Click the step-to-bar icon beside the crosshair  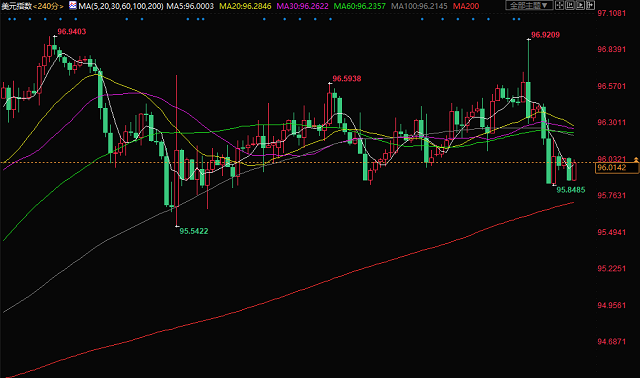click(x=570, y=5)
